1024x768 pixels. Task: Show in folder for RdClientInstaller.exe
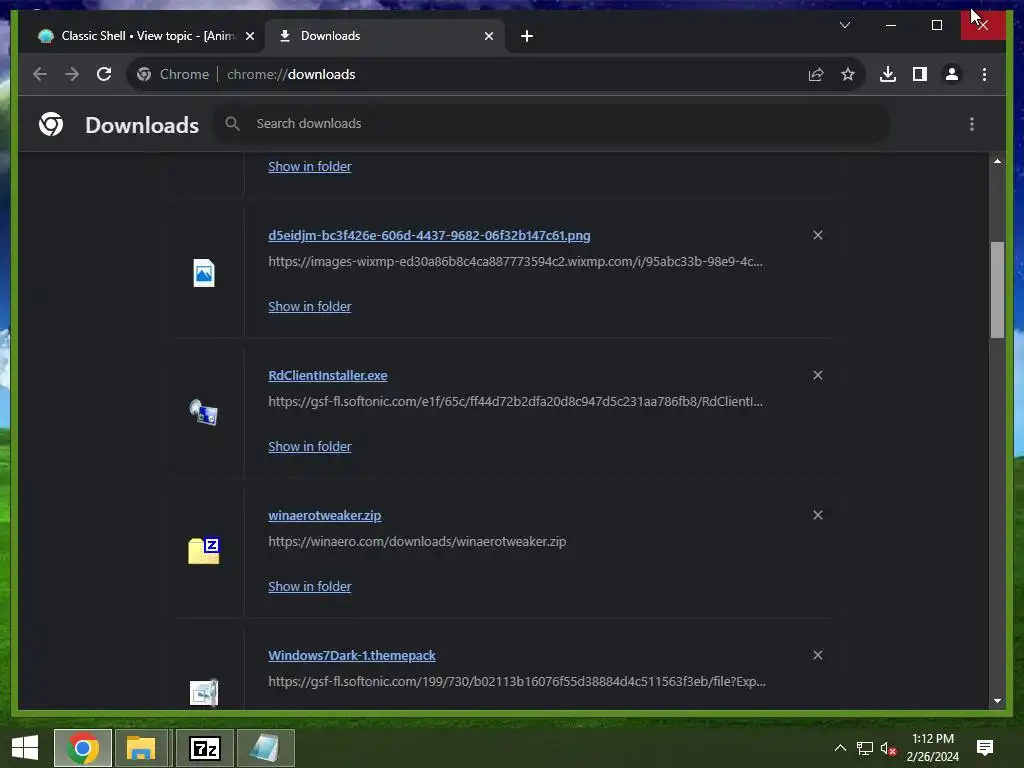coord(310,447)
